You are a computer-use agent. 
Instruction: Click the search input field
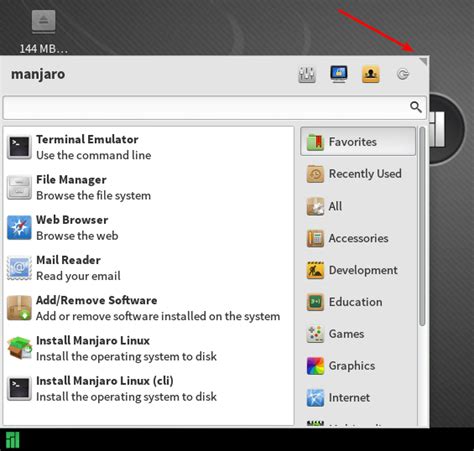point(215,107)
